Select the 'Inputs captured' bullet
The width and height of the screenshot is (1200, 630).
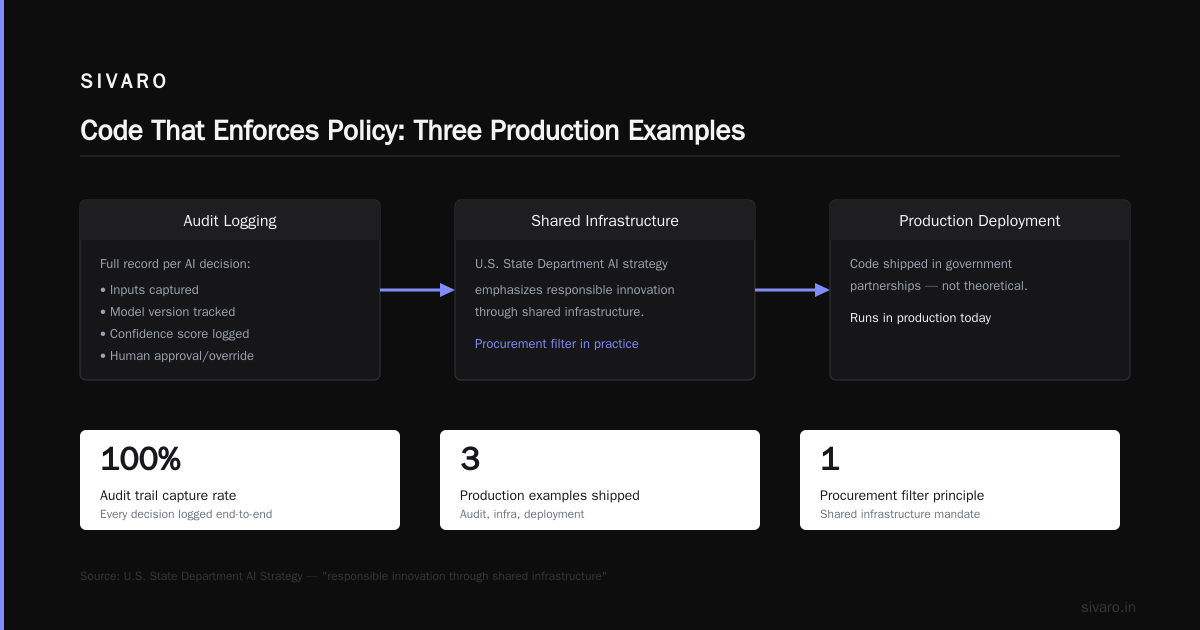click(149, 290)
